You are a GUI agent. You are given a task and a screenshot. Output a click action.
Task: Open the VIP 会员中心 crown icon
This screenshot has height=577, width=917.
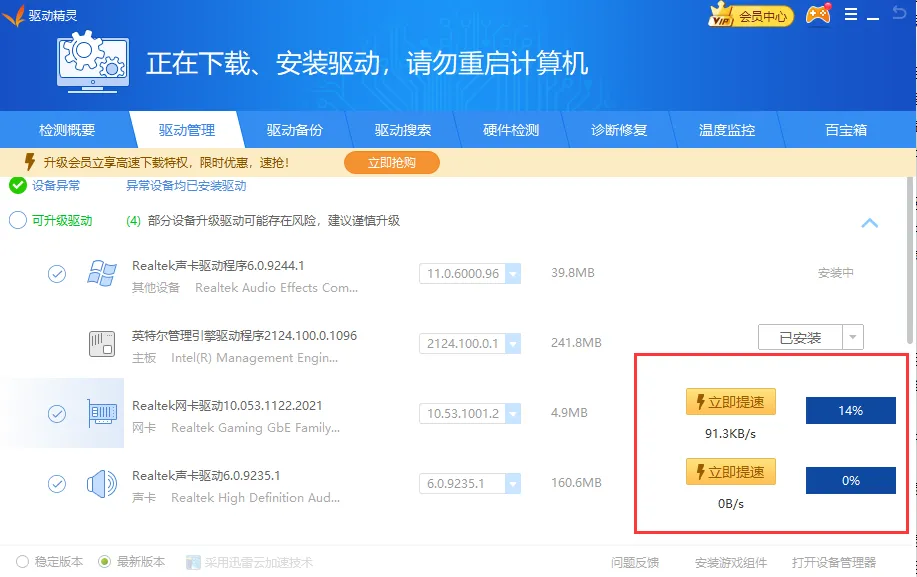(721, 15)
